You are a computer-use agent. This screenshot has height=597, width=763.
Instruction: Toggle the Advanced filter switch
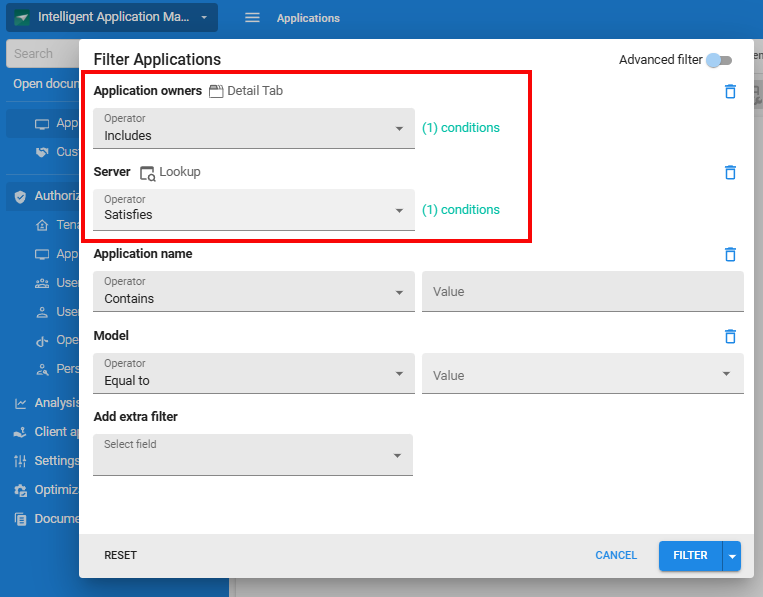719,60
